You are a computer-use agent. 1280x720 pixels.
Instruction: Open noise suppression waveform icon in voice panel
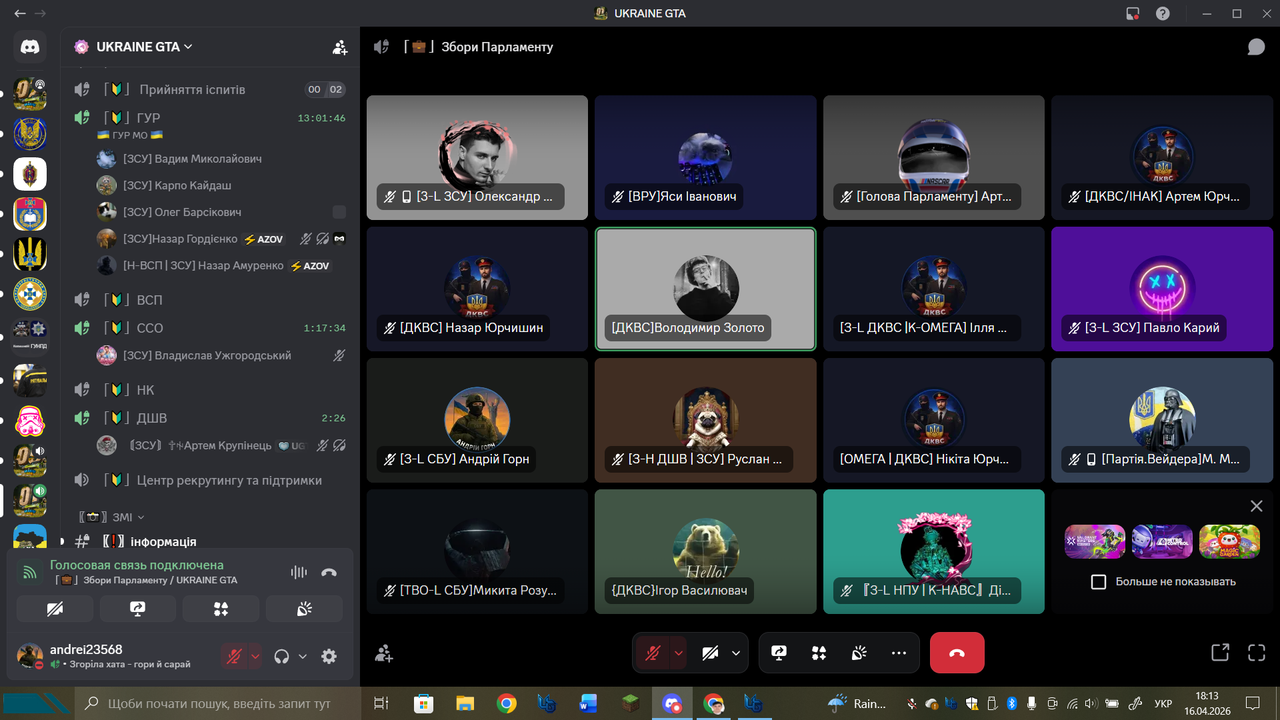pos(298,572)
